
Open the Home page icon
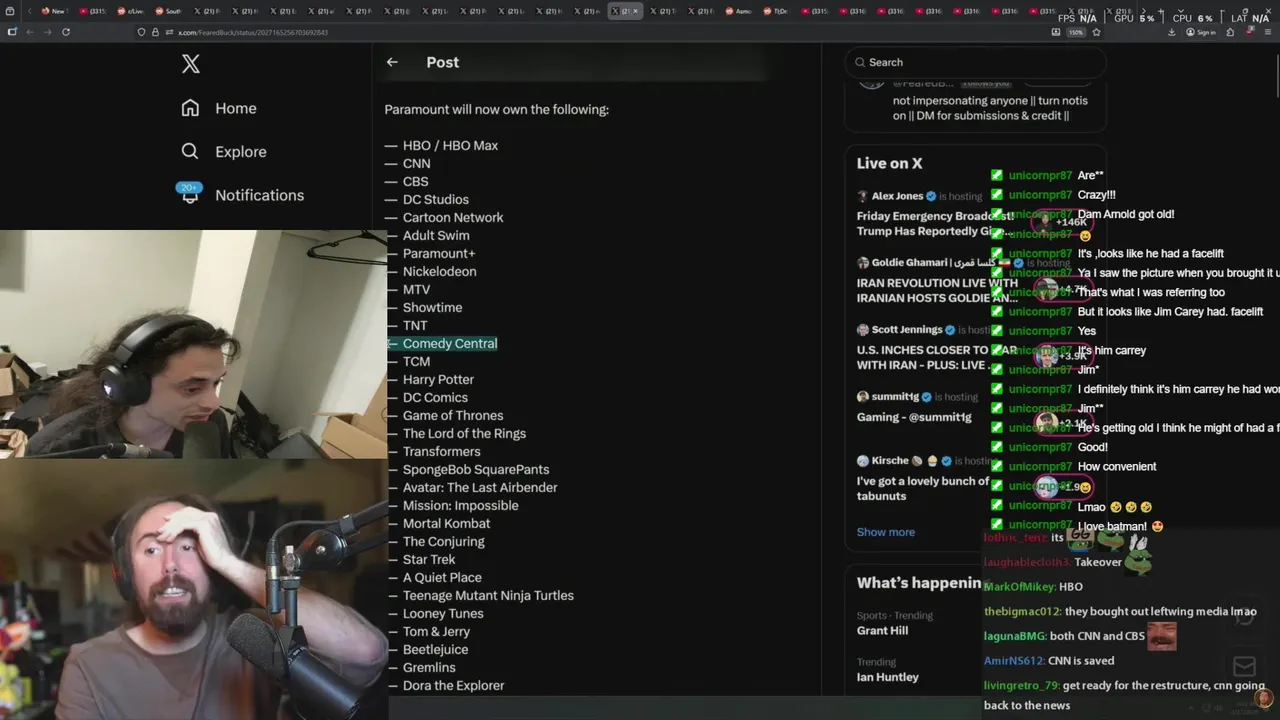pos(190,108)
